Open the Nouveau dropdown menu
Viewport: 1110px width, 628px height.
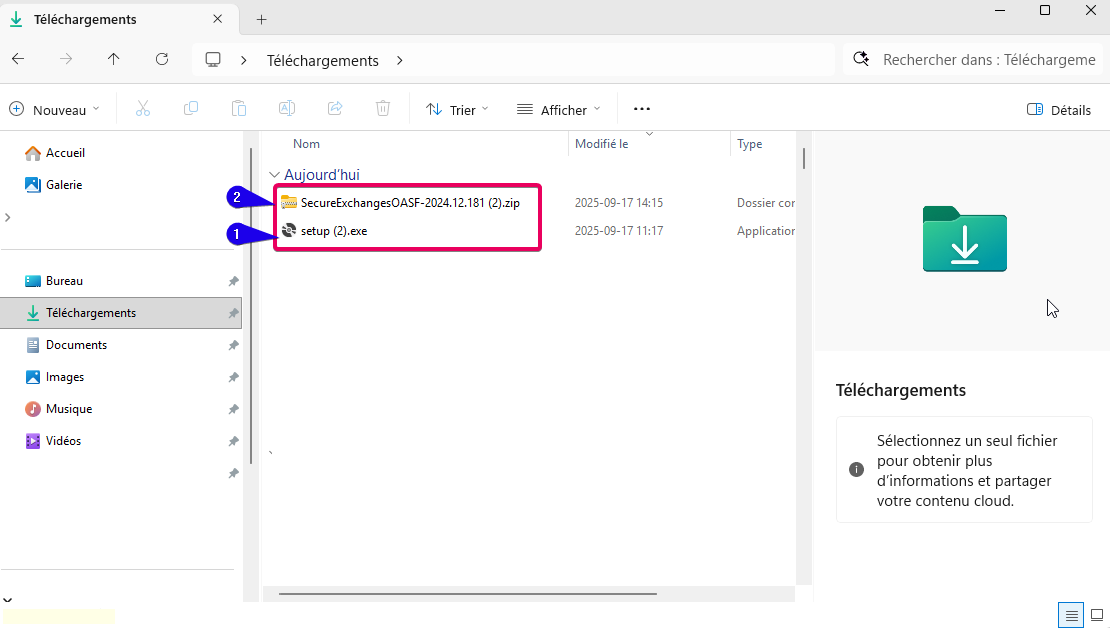[x=55, y=110]
